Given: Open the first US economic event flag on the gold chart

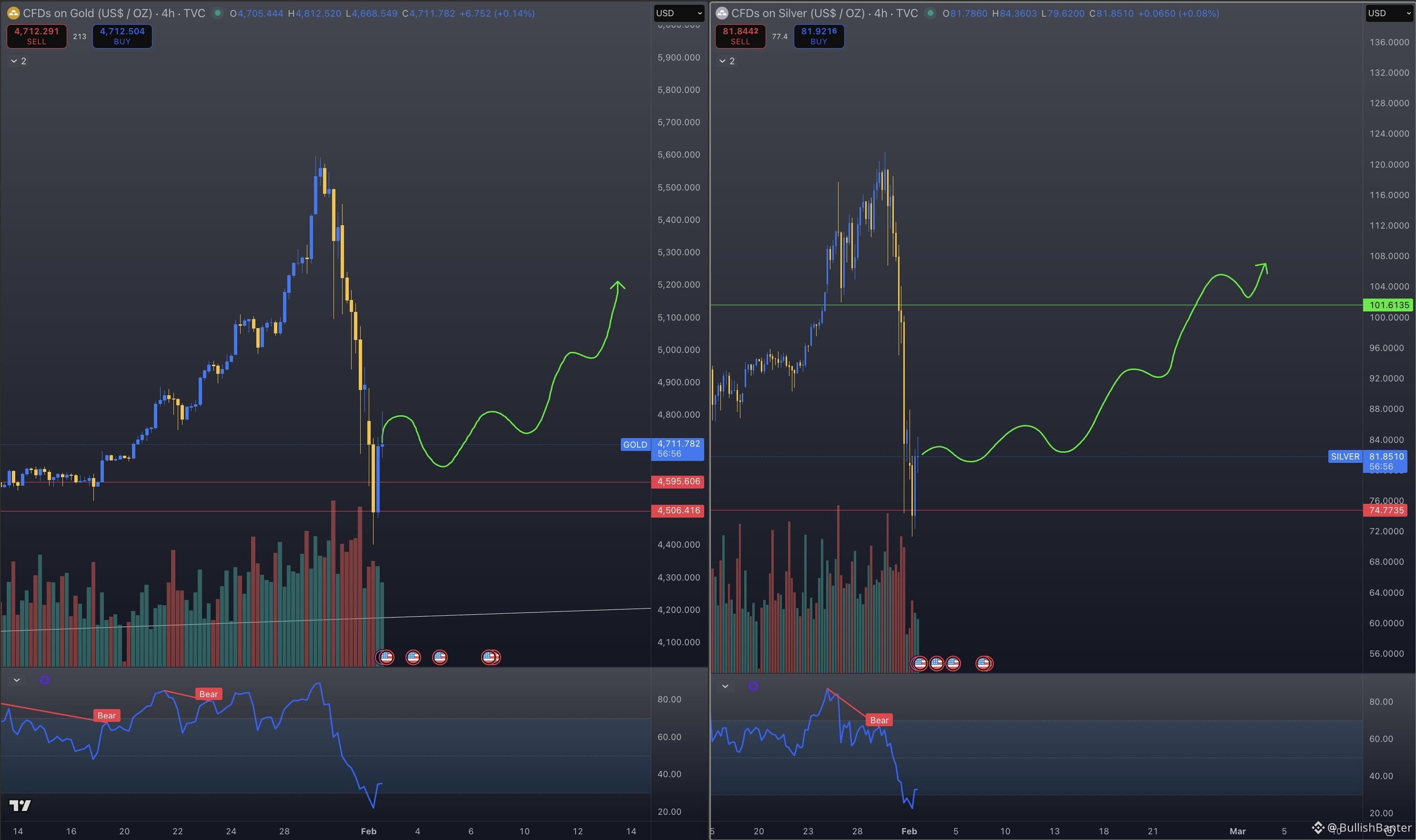Looking at the screenshot, I should coord(386,657).
